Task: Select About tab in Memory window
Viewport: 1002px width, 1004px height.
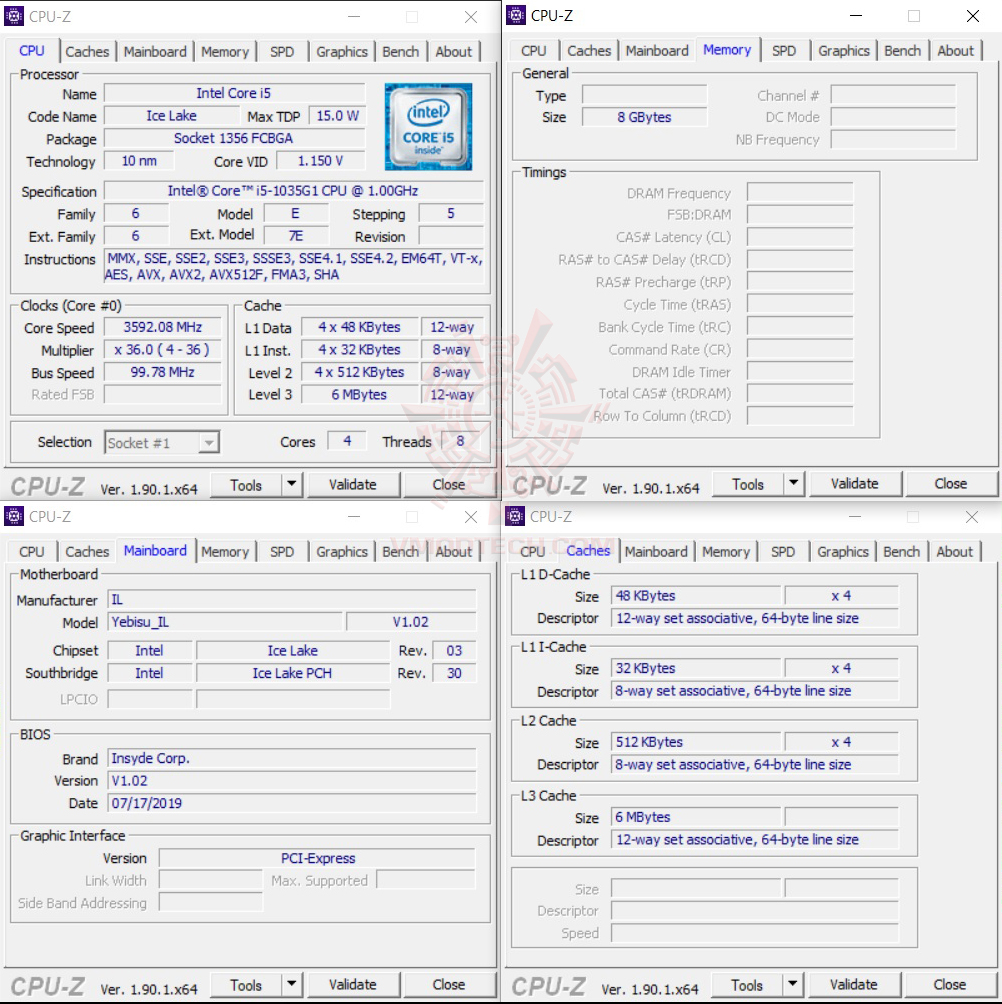Action: 955,51
